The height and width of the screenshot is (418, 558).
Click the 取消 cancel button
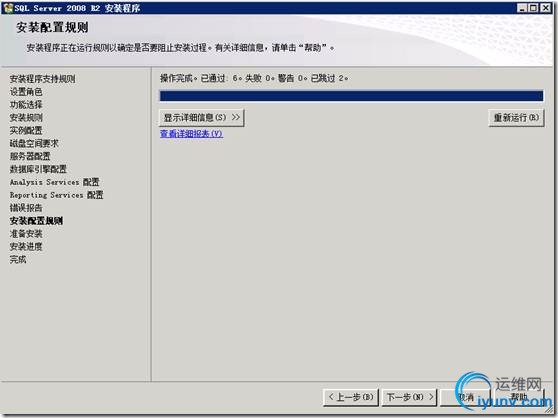[x=466, y=397]
